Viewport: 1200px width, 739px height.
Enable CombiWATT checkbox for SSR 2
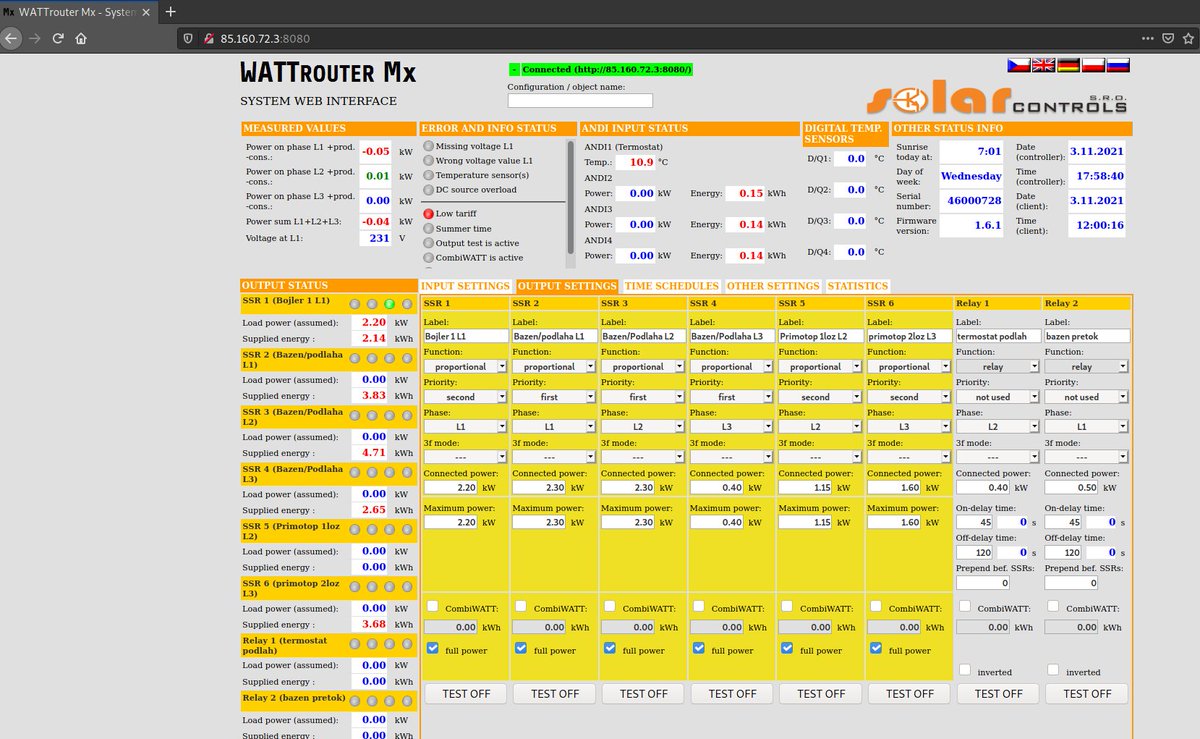coord(521,606)
